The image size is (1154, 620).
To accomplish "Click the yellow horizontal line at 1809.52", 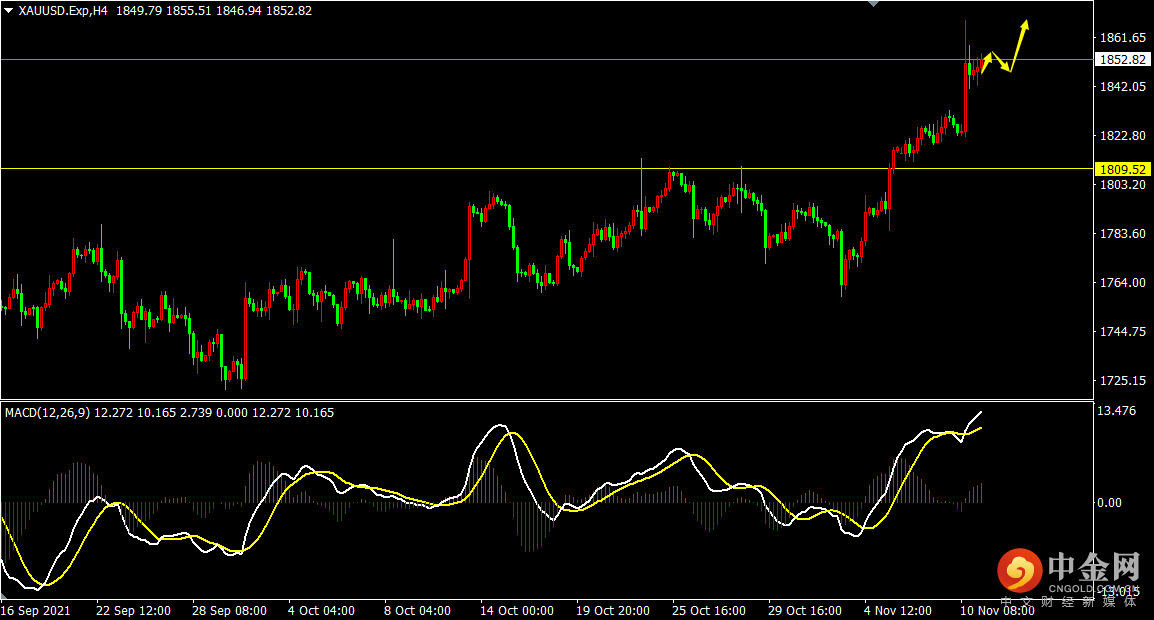I will pos(548,169).
